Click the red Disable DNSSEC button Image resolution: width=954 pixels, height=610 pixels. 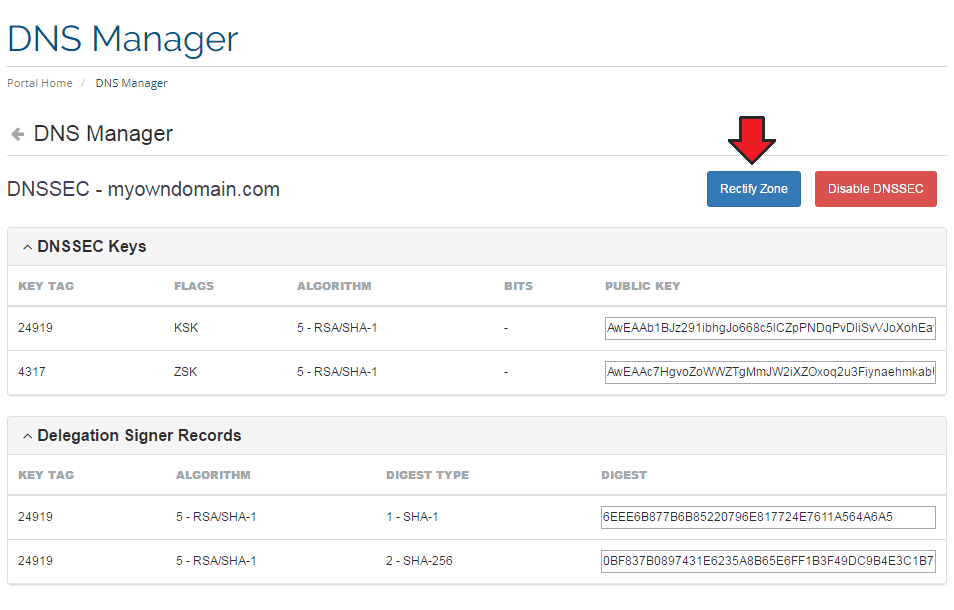875,189
